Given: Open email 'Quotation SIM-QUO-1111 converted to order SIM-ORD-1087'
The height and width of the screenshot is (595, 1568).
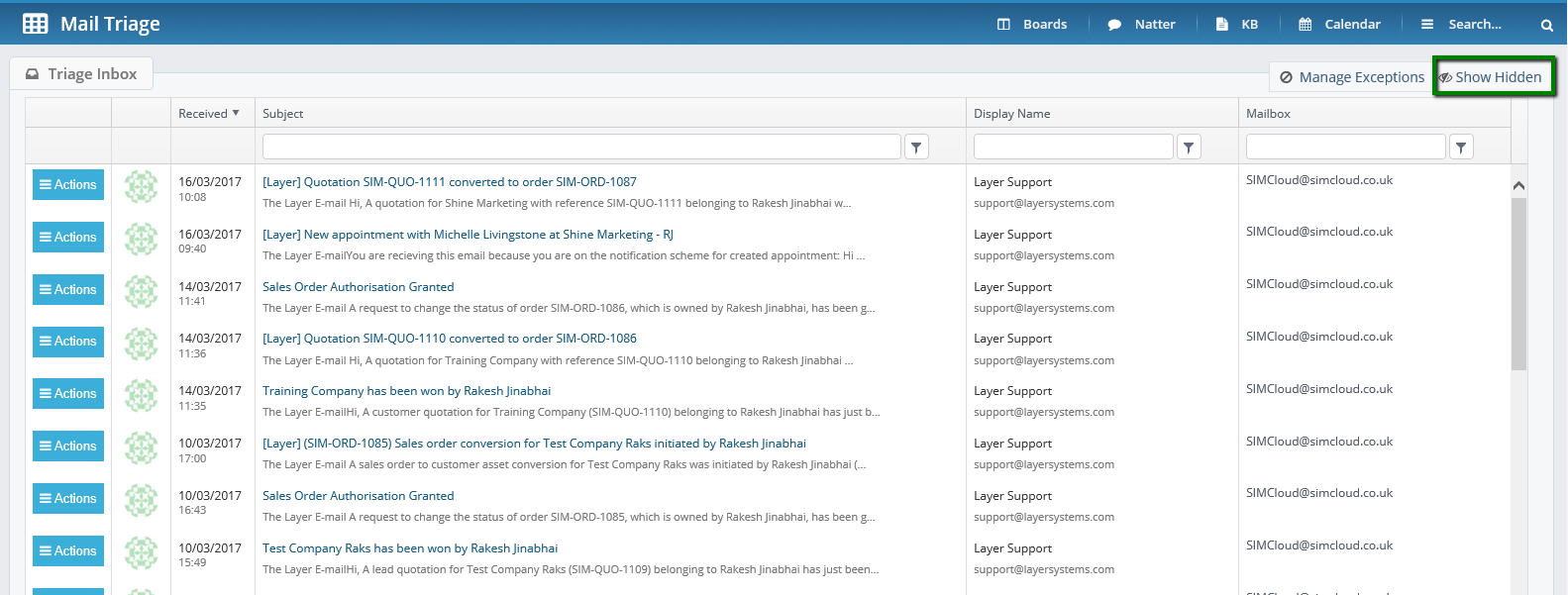Looking at the screenshot, I should (x=450, y=182).
